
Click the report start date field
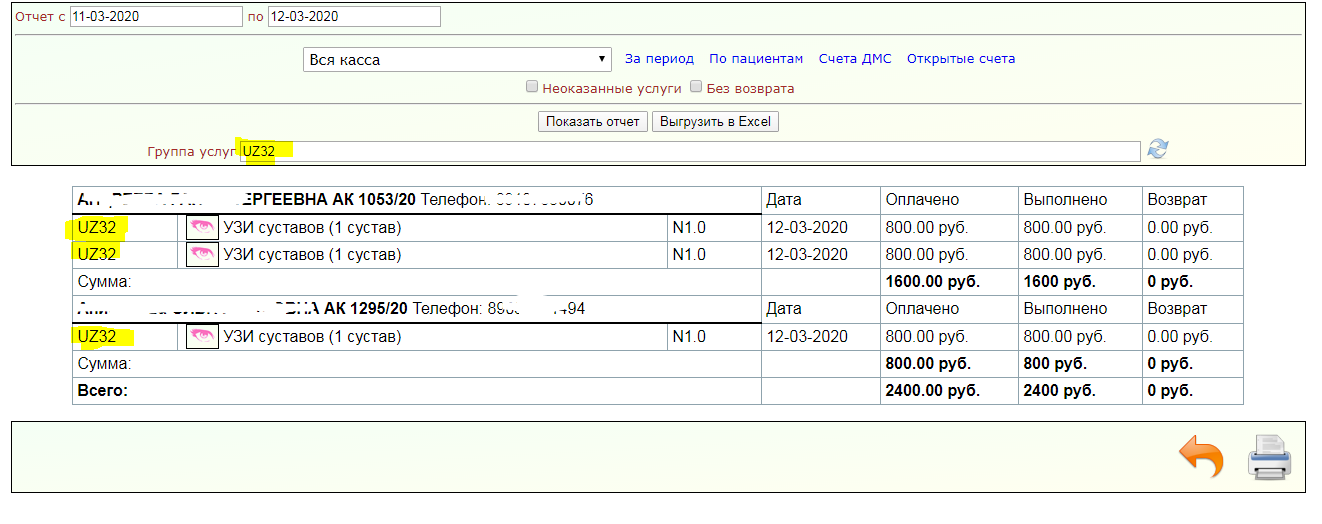coord(156,17)
